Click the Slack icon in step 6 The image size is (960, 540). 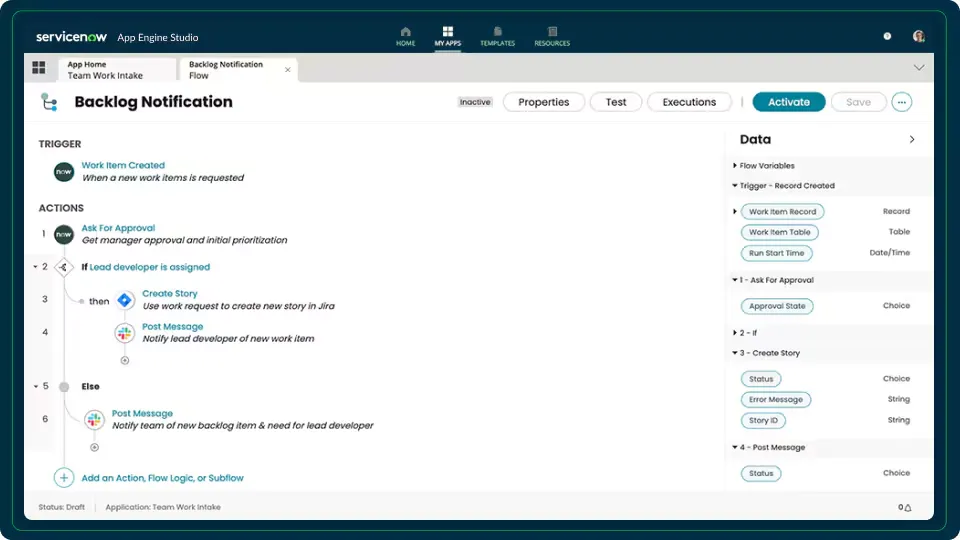94,420
